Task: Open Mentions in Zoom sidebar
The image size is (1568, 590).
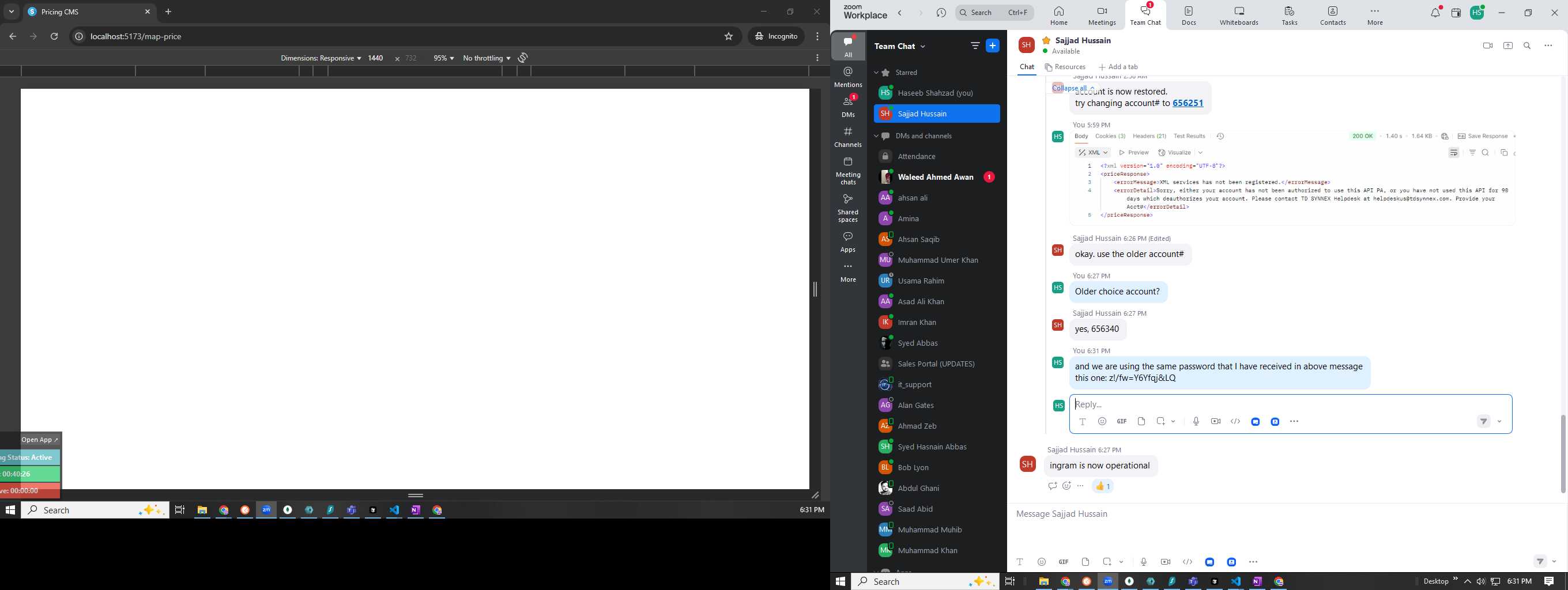Action: pyautogui.click(x=848, y=77)
